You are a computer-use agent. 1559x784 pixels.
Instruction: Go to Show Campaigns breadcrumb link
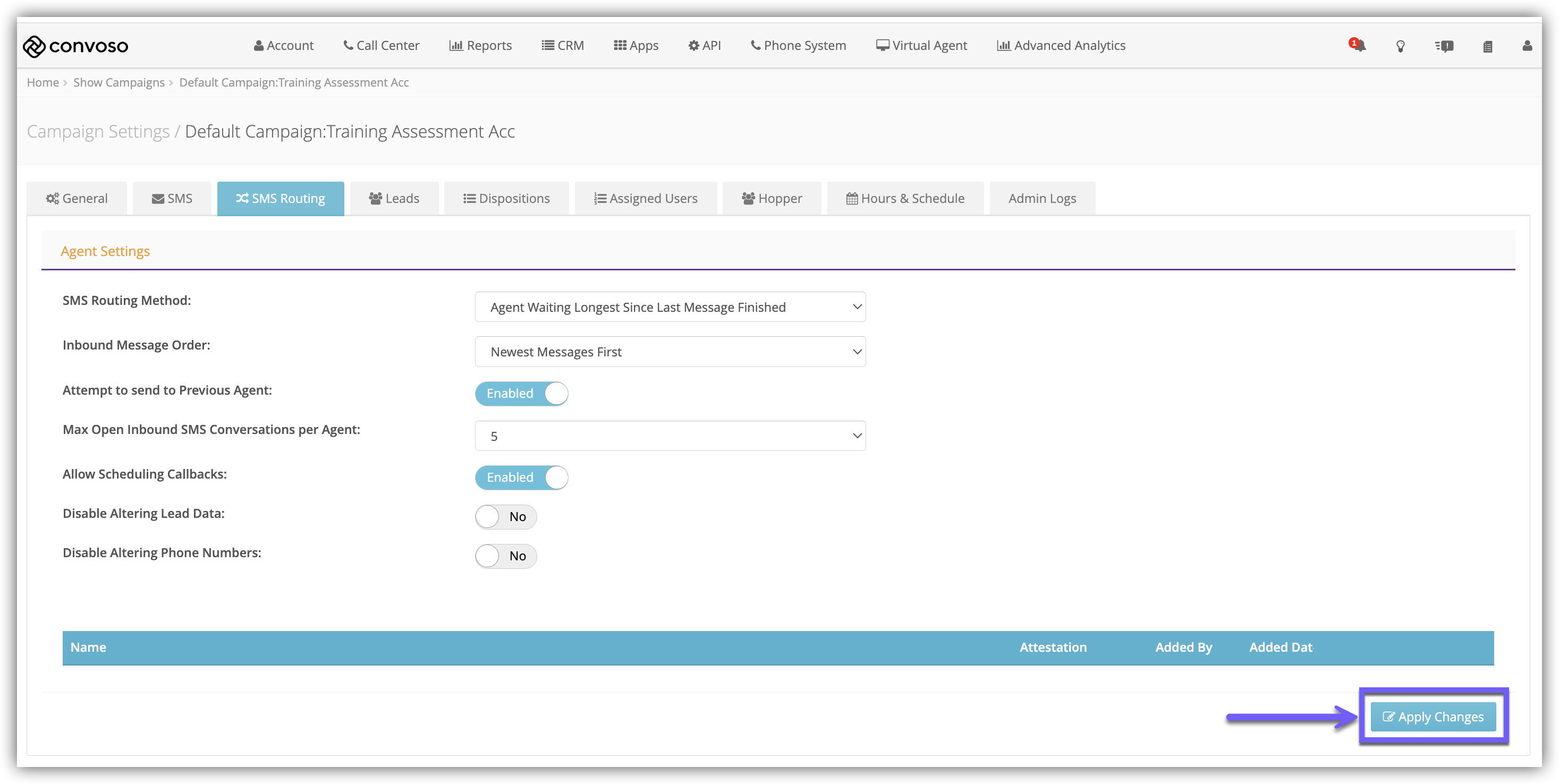click(x=118, y=82)
